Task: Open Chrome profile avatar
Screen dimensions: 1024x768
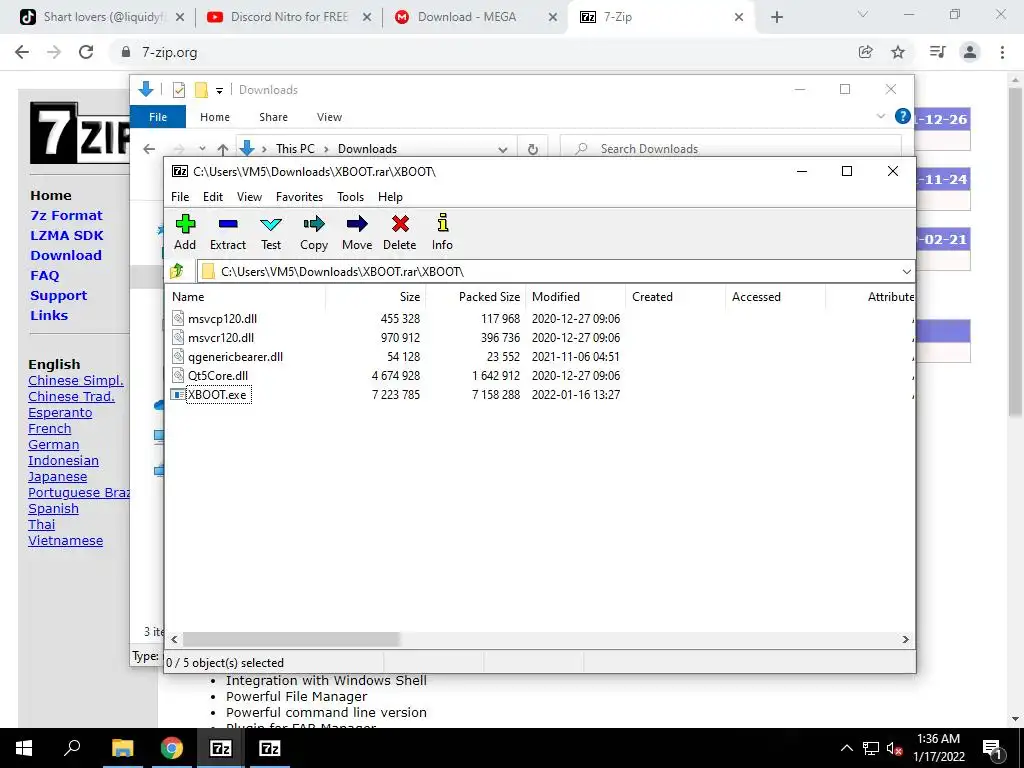Action: (970, 52)
